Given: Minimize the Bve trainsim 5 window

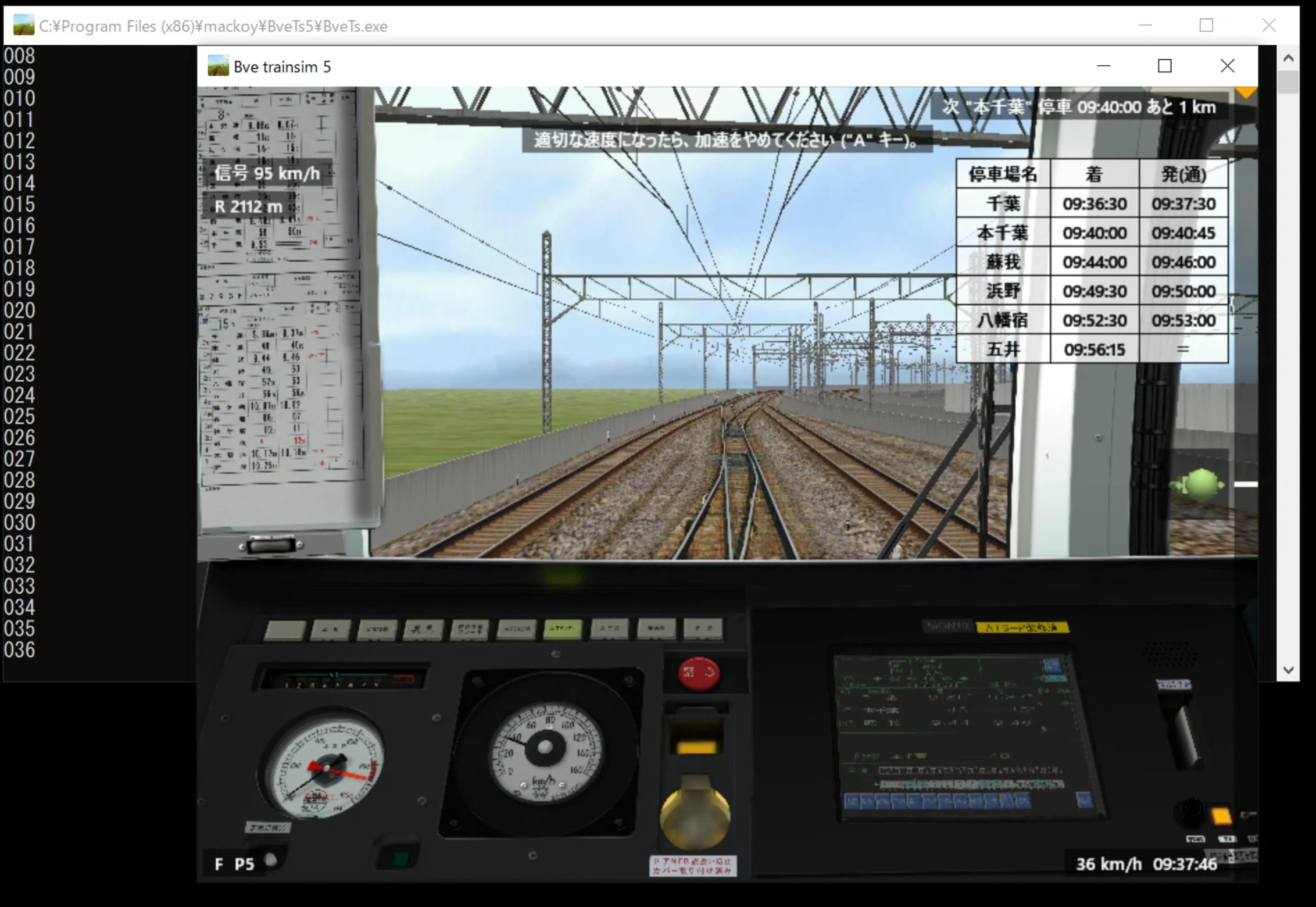Looking at the screenshot, I should pyautogui.click(x=1103, y=66).
